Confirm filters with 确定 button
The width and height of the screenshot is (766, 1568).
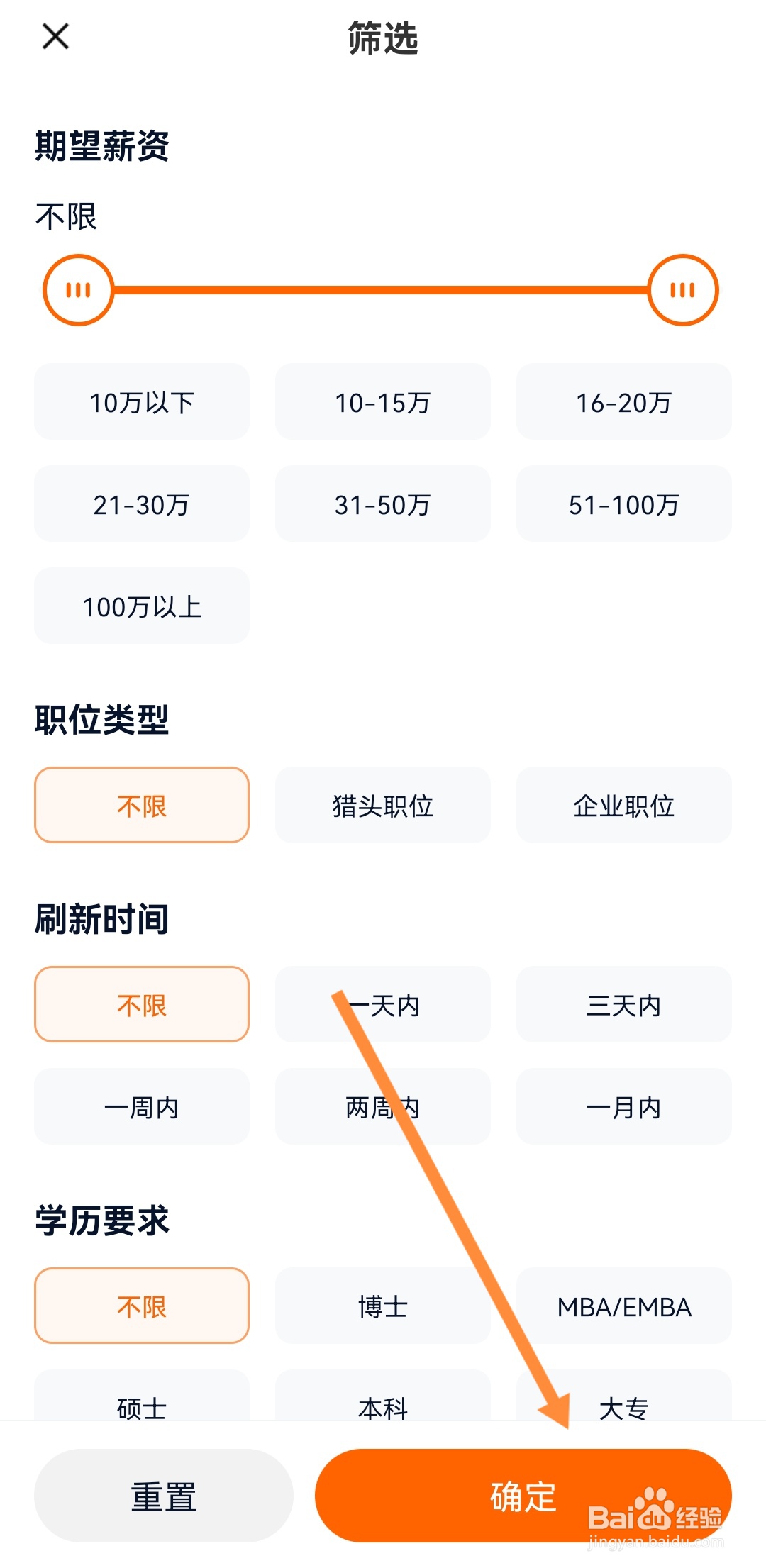click(x=523, y=1496)
